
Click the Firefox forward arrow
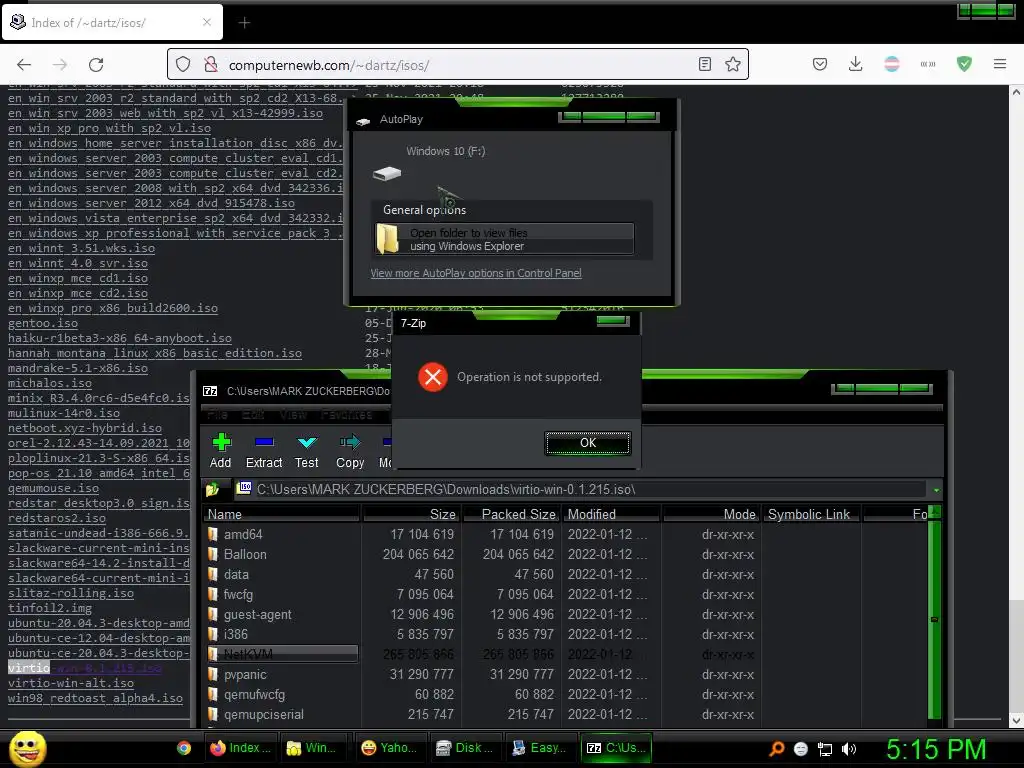pos(60,65)
